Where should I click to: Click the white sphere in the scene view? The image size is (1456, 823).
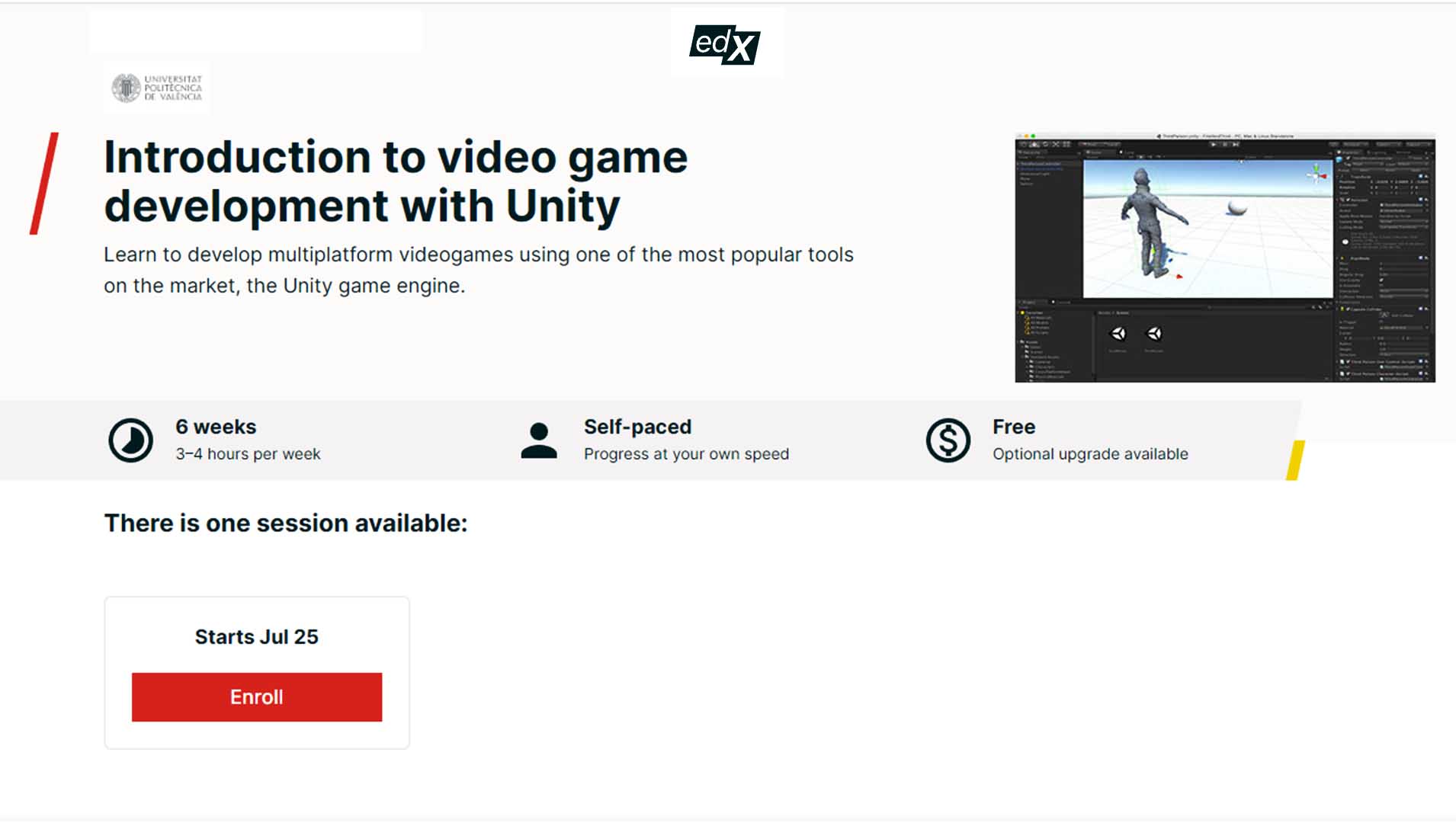(x=1237, y=207)
